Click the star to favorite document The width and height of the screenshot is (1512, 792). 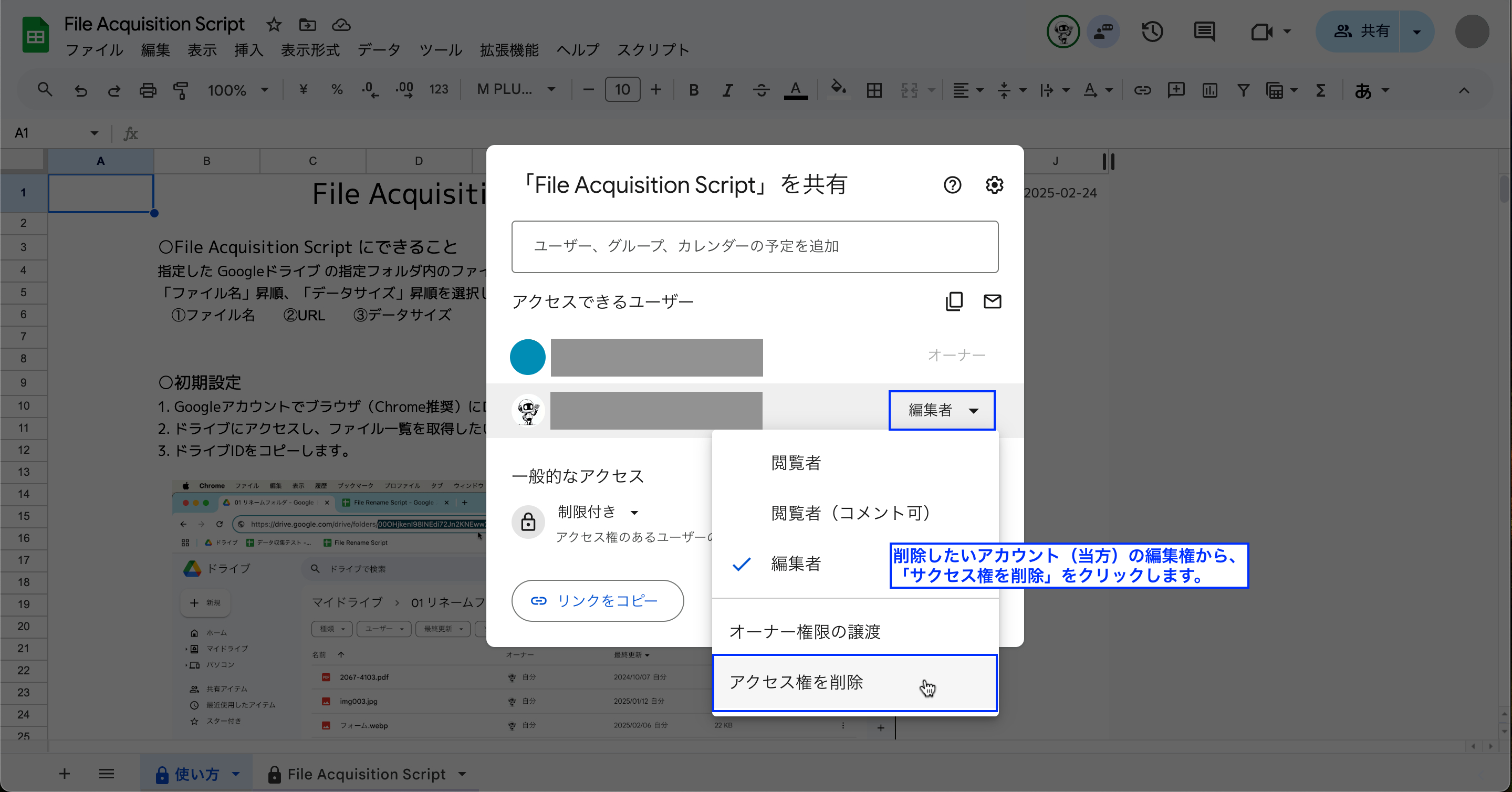(274, 25)
